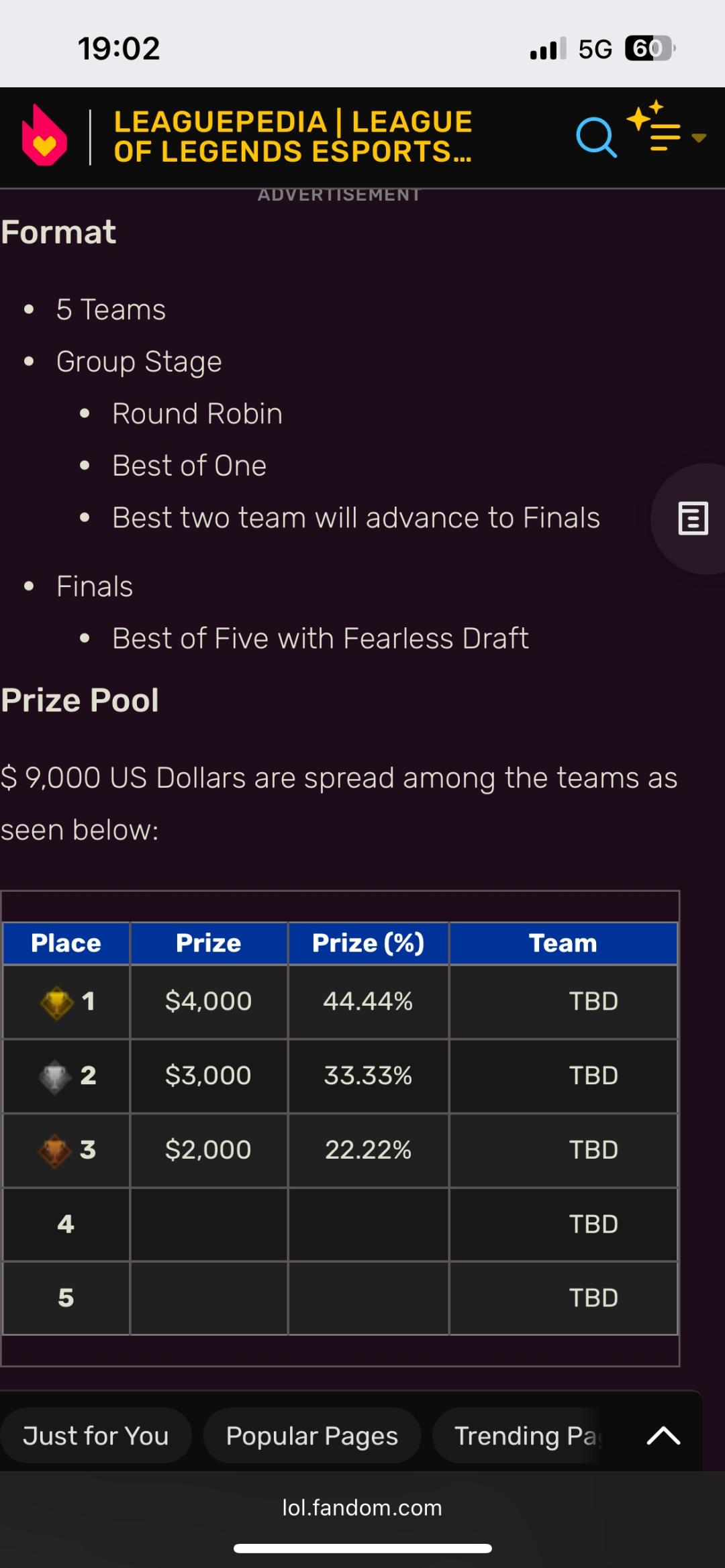Tap the Prize column header
Image resolution: width=725 pixels, height=1568 pixels.
coord(208,943)
